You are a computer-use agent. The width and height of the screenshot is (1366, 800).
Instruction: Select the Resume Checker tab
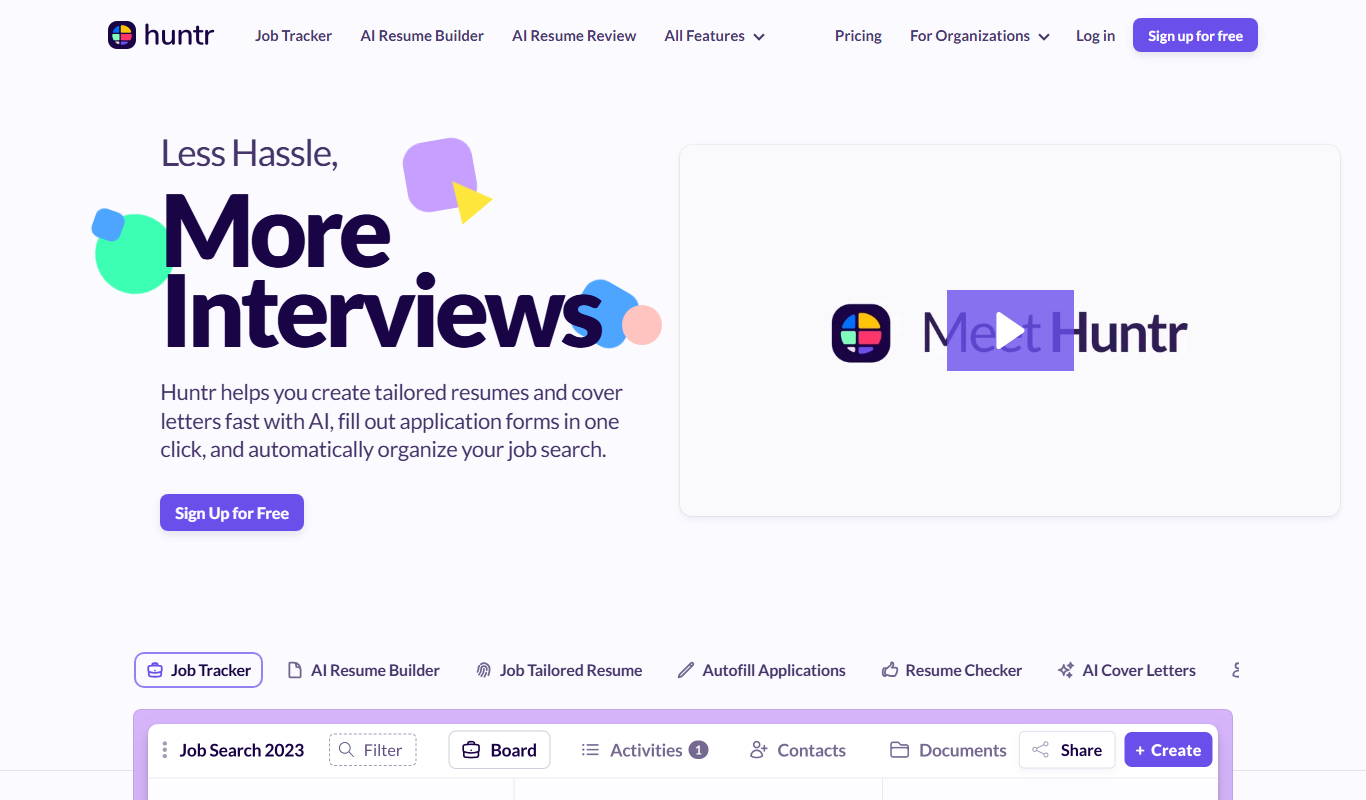coord(952,670)
